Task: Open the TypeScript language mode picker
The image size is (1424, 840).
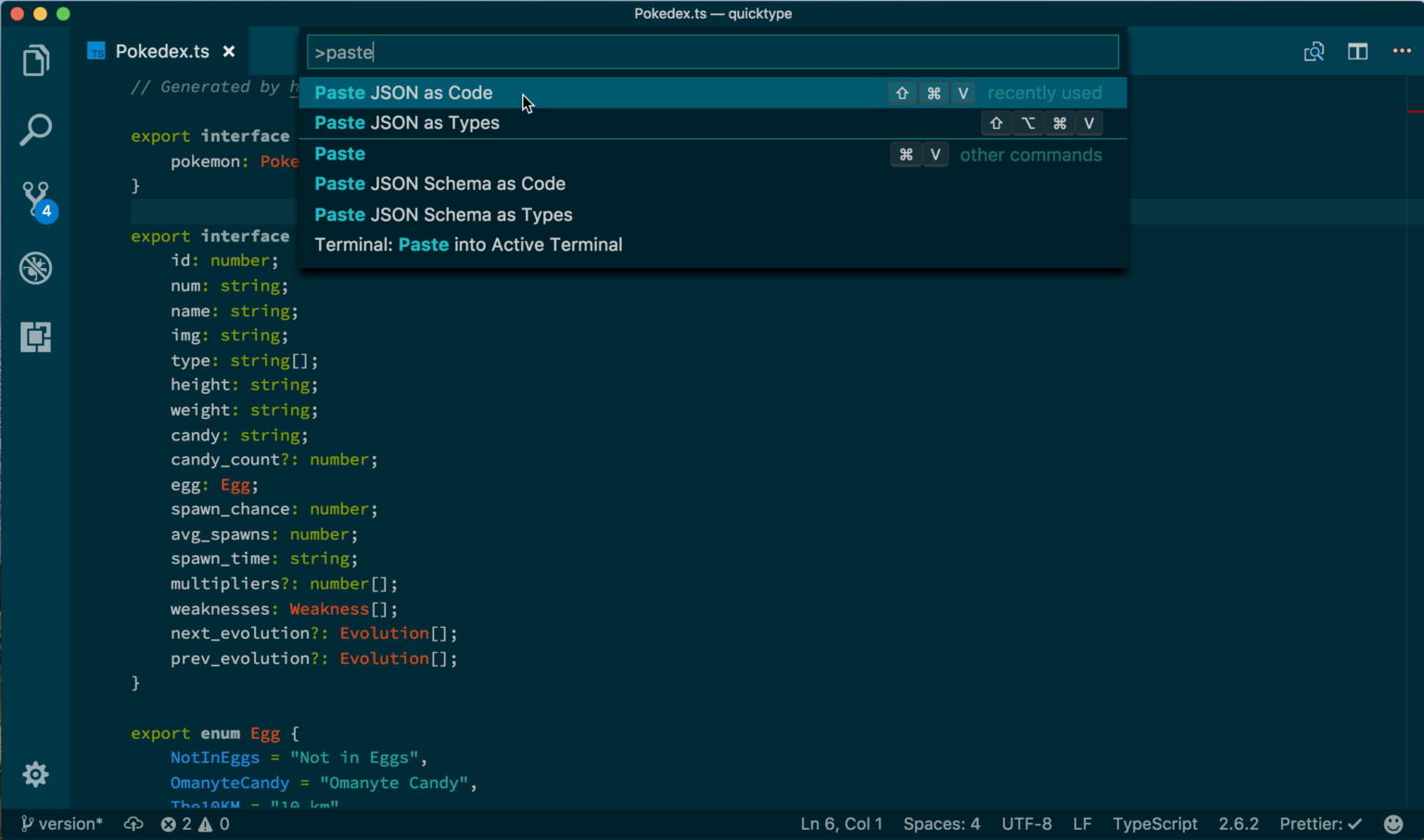Action: click(x=1155, y=823)
